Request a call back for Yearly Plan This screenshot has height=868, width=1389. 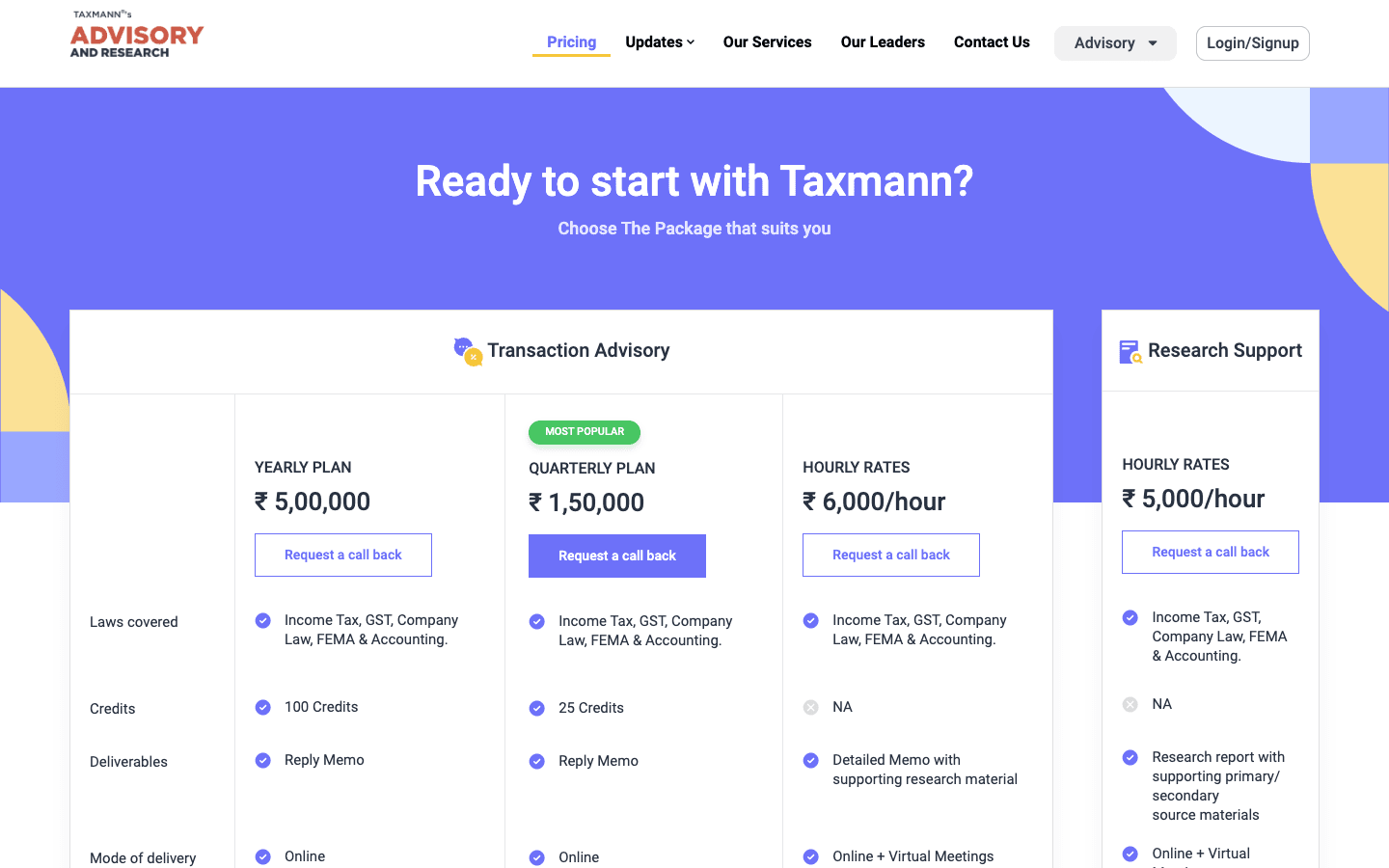(343, 556)
